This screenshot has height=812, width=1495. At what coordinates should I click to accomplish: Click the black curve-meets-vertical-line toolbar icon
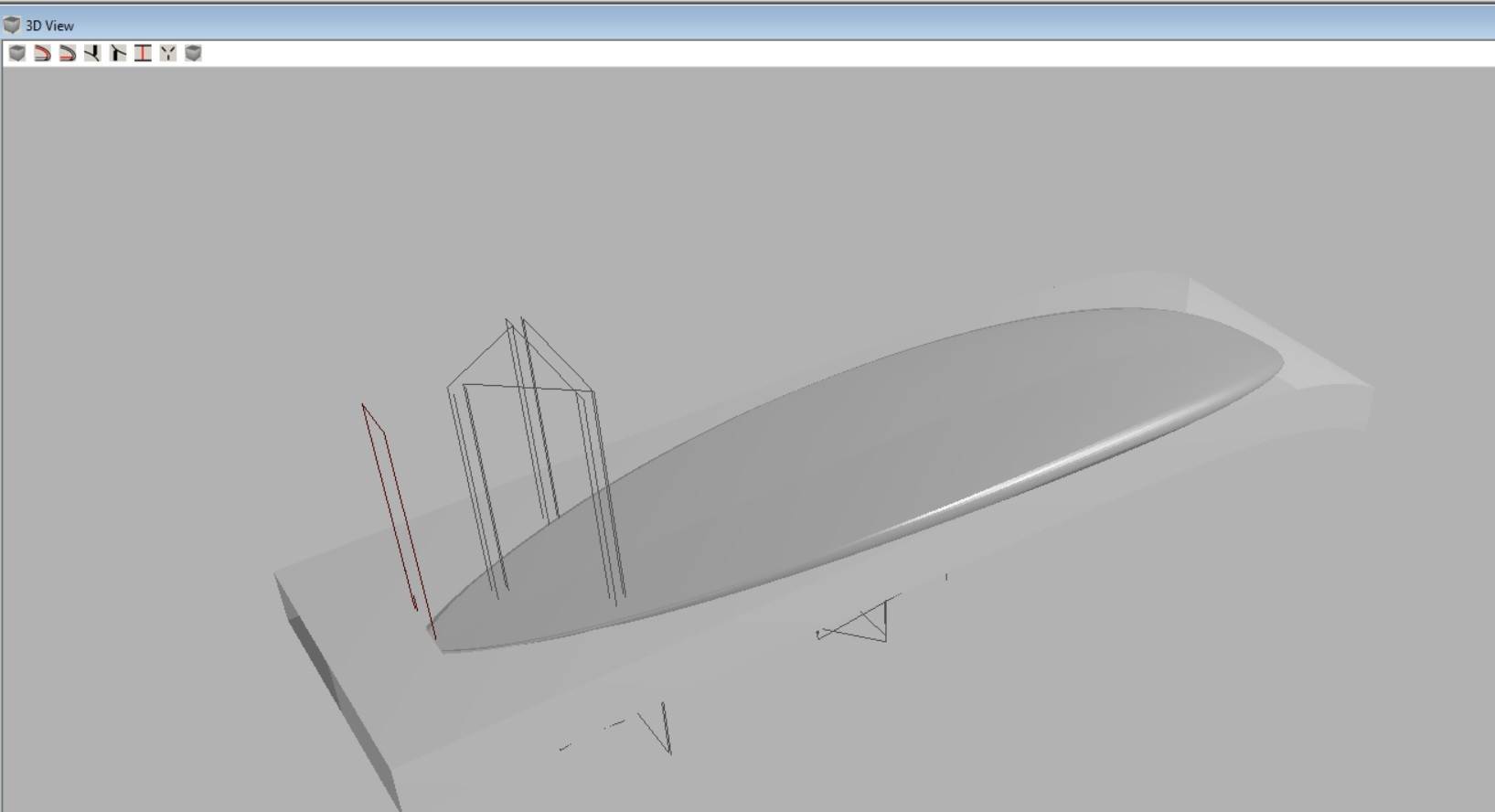point(92,53)
